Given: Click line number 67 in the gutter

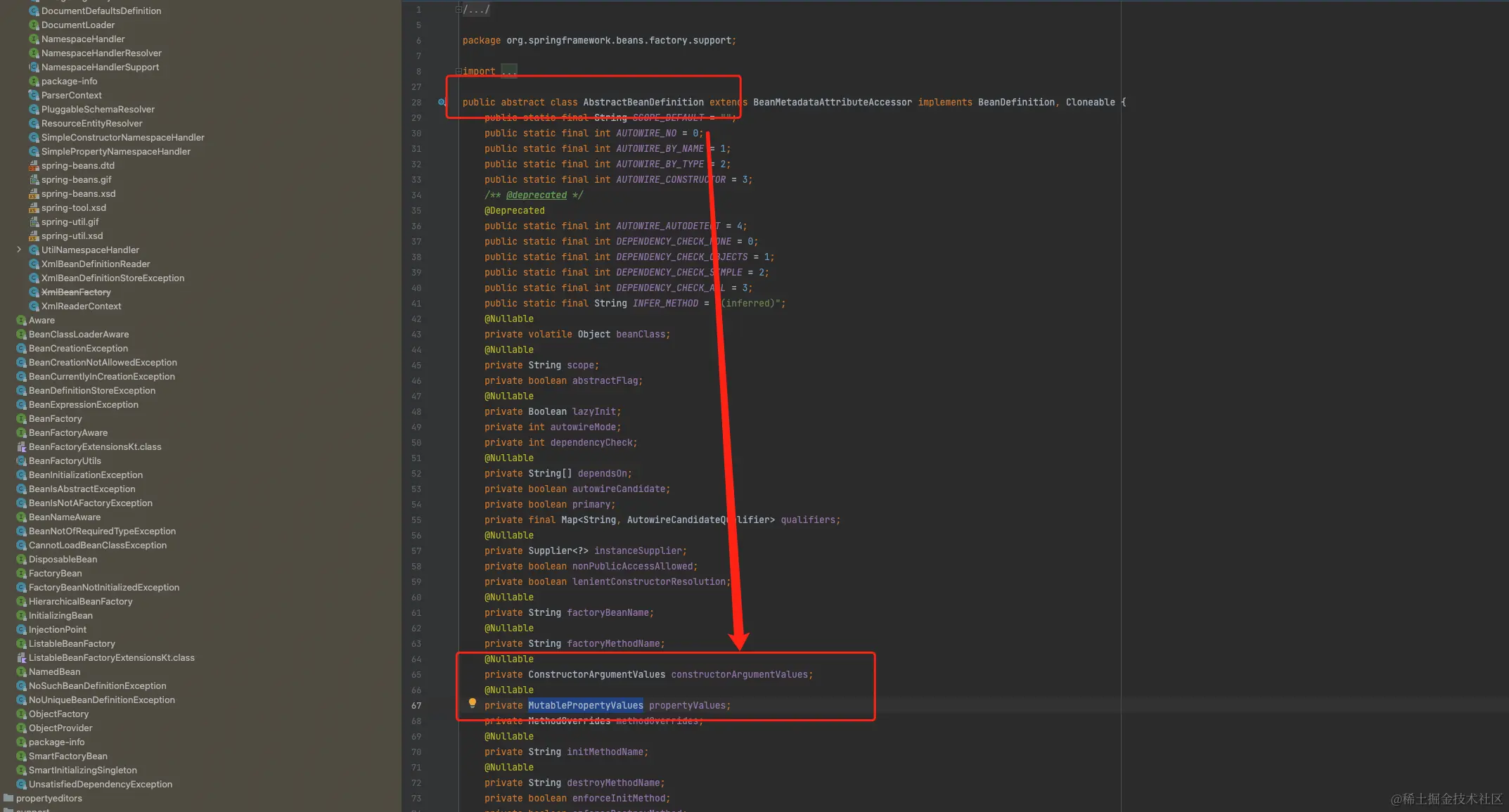Looking at the screenshot, I should (x=416, y=706).
